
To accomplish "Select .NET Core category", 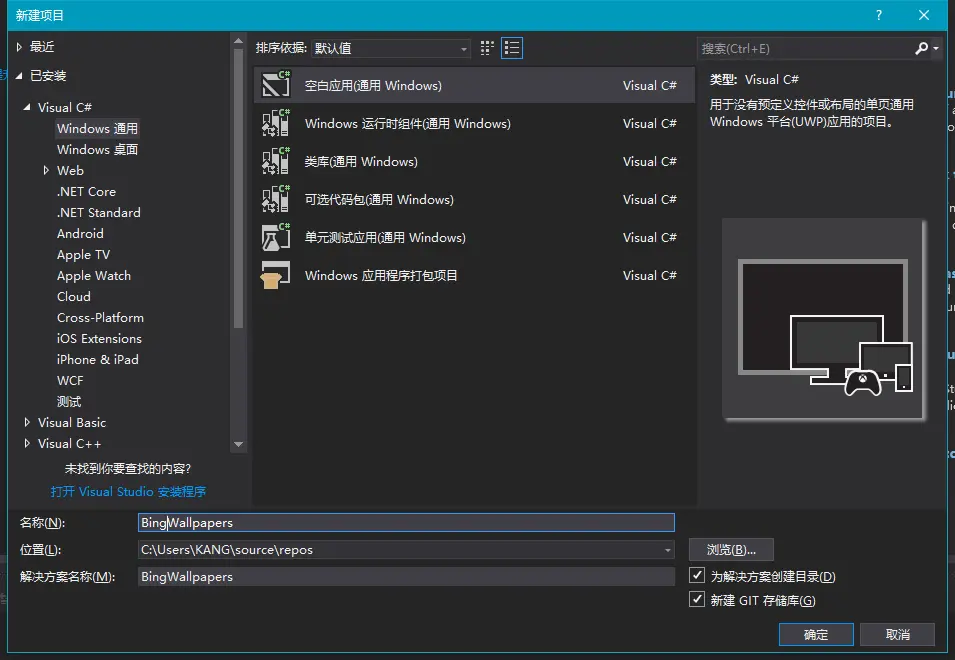I will (x=86, y=192).
